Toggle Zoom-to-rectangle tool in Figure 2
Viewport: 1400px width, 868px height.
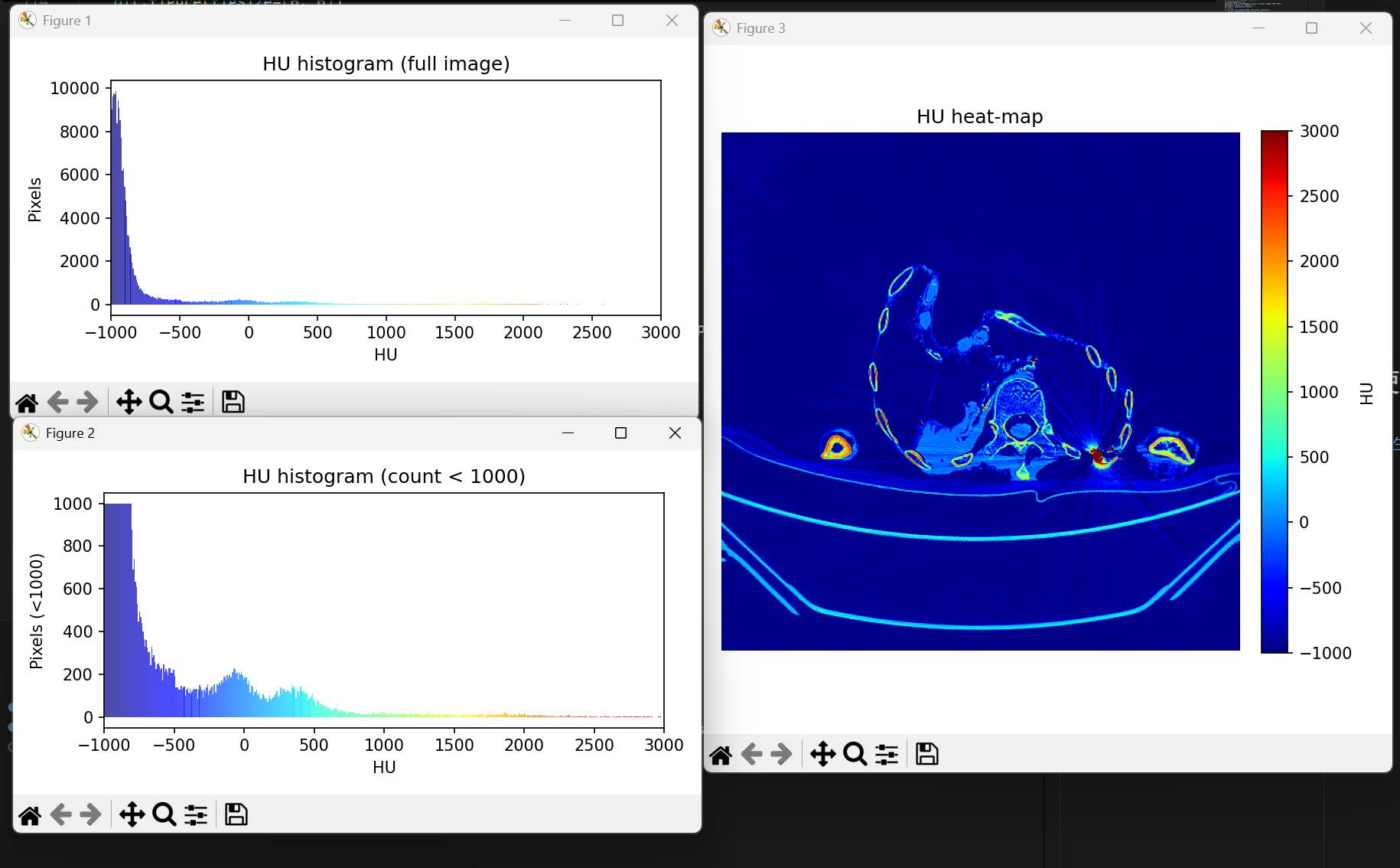(164, 814)
